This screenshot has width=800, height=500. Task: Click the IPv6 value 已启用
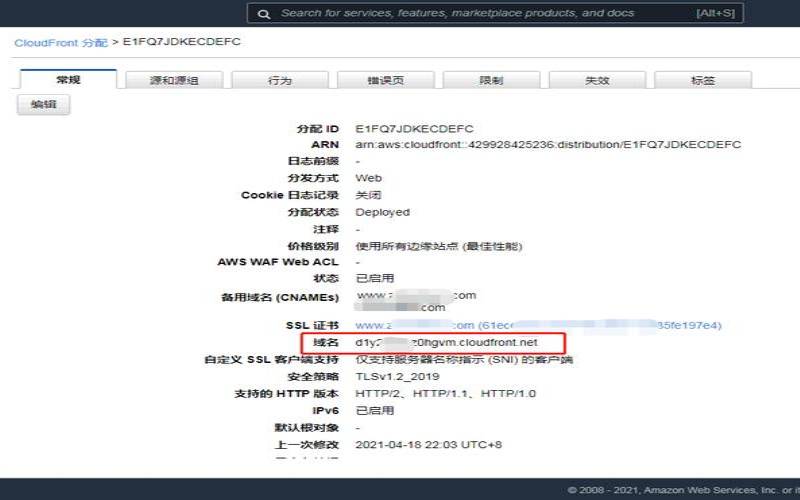374,411
